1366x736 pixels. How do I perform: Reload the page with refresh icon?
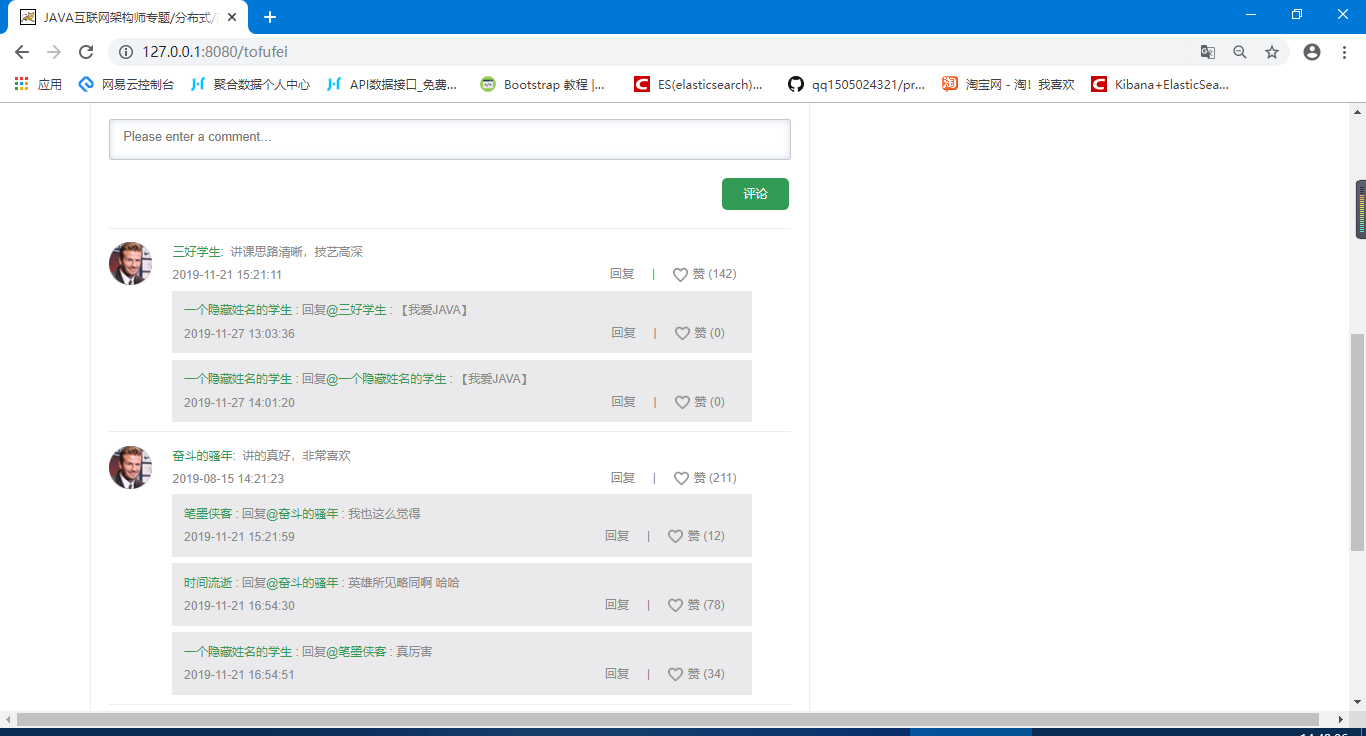(x=86, y=52)
